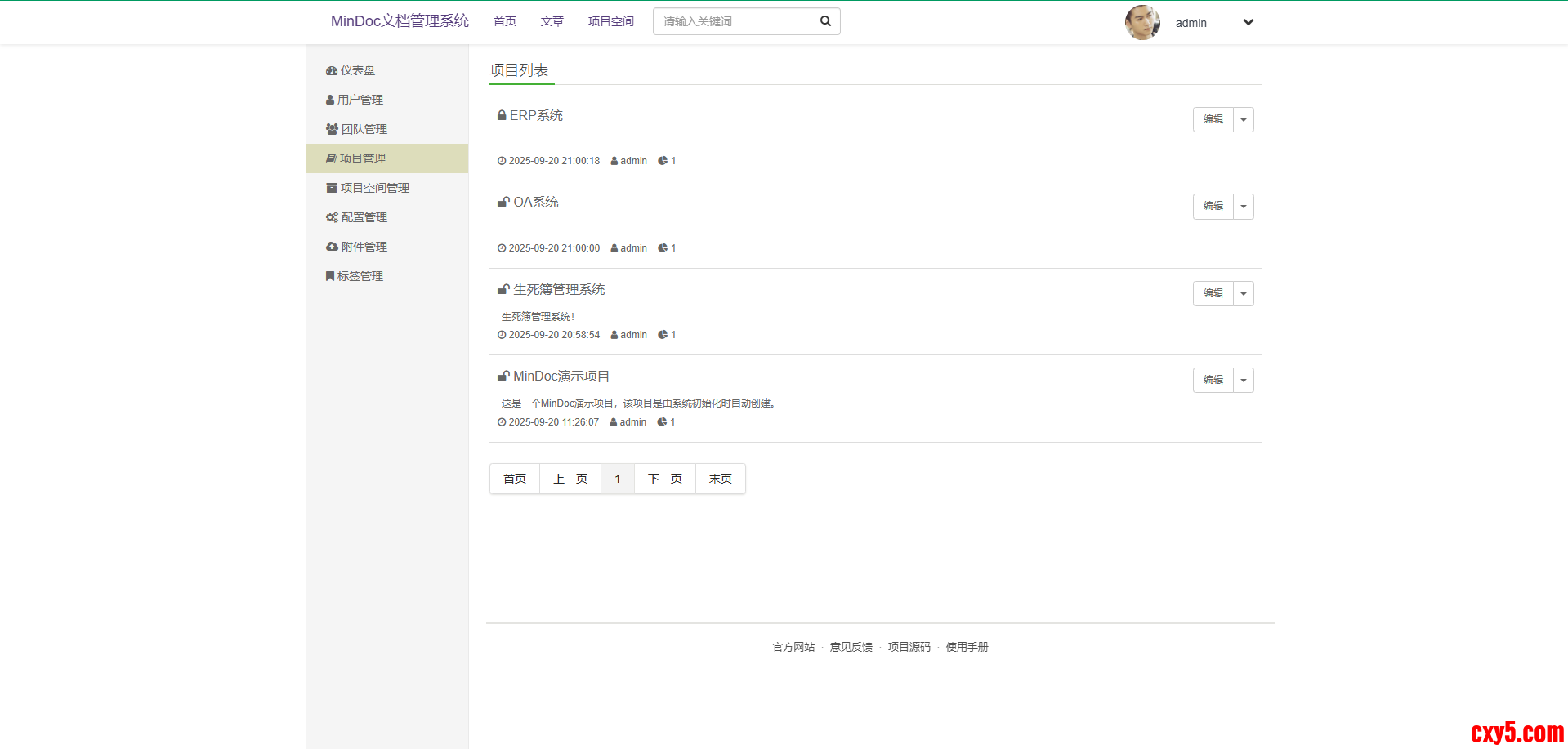Expand dropdown arrow for 生死簿管理系统 edit
This screenshot has width=1568, height=749.
(x=1243, y=294)
